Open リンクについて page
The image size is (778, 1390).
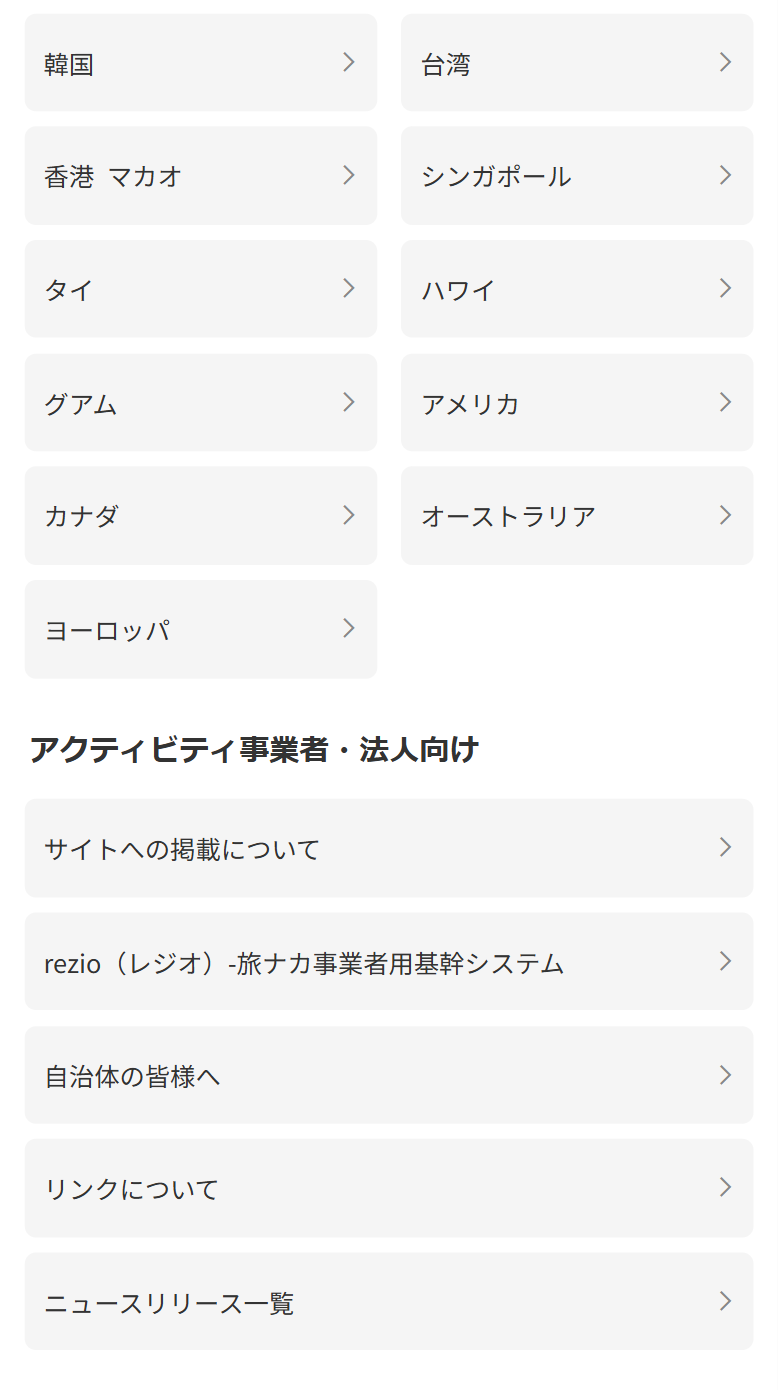[x=388, y=1189]
